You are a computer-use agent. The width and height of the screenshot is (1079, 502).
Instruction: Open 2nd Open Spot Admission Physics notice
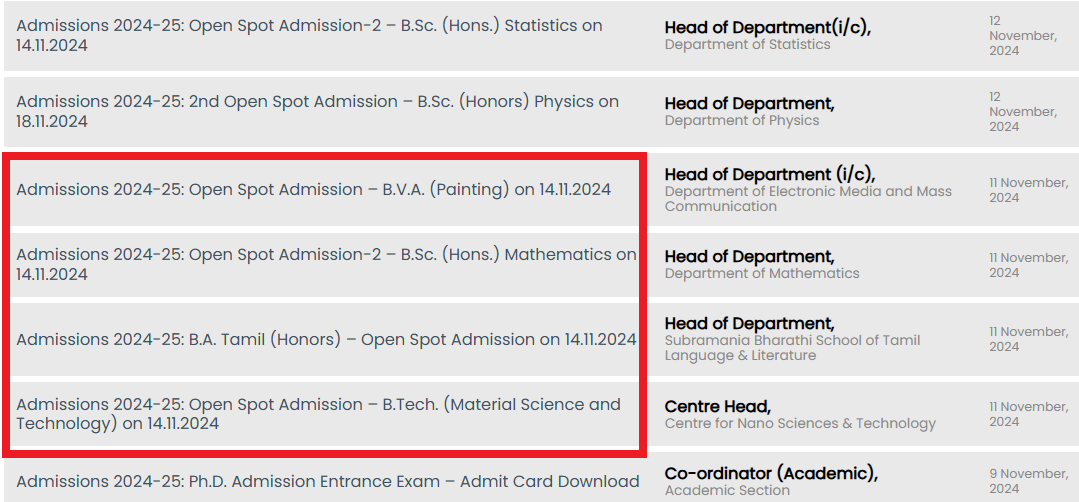pos(317,111)
